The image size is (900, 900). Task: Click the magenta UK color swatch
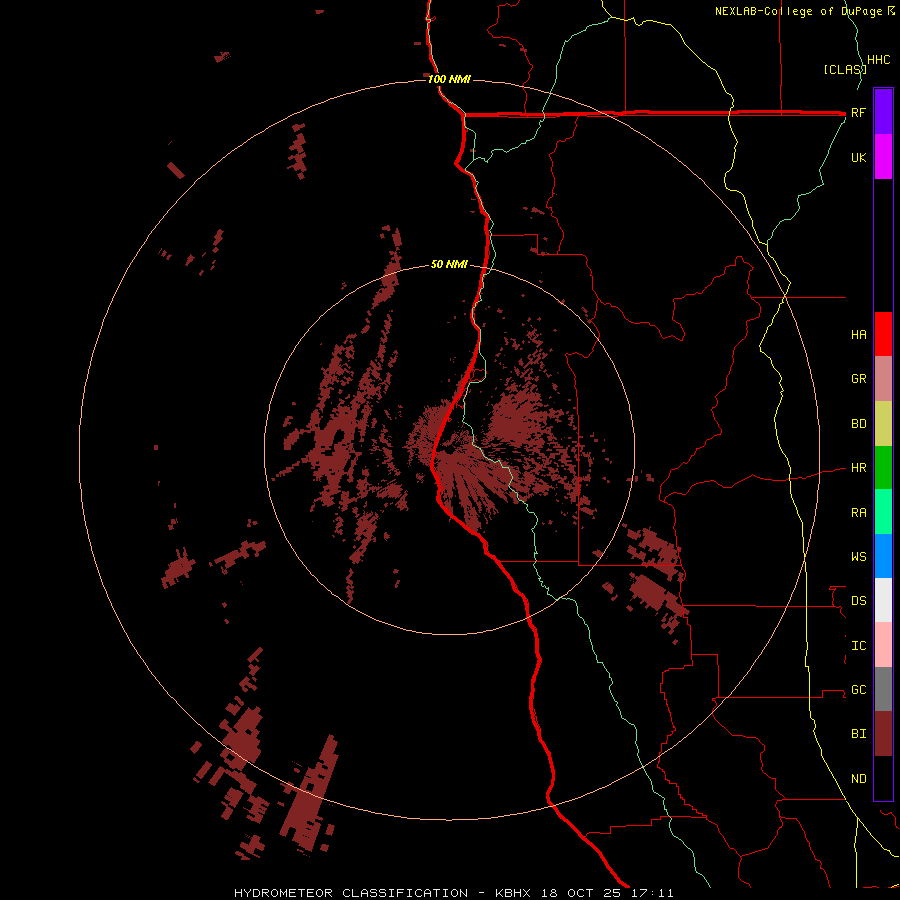tap(883, 156)
